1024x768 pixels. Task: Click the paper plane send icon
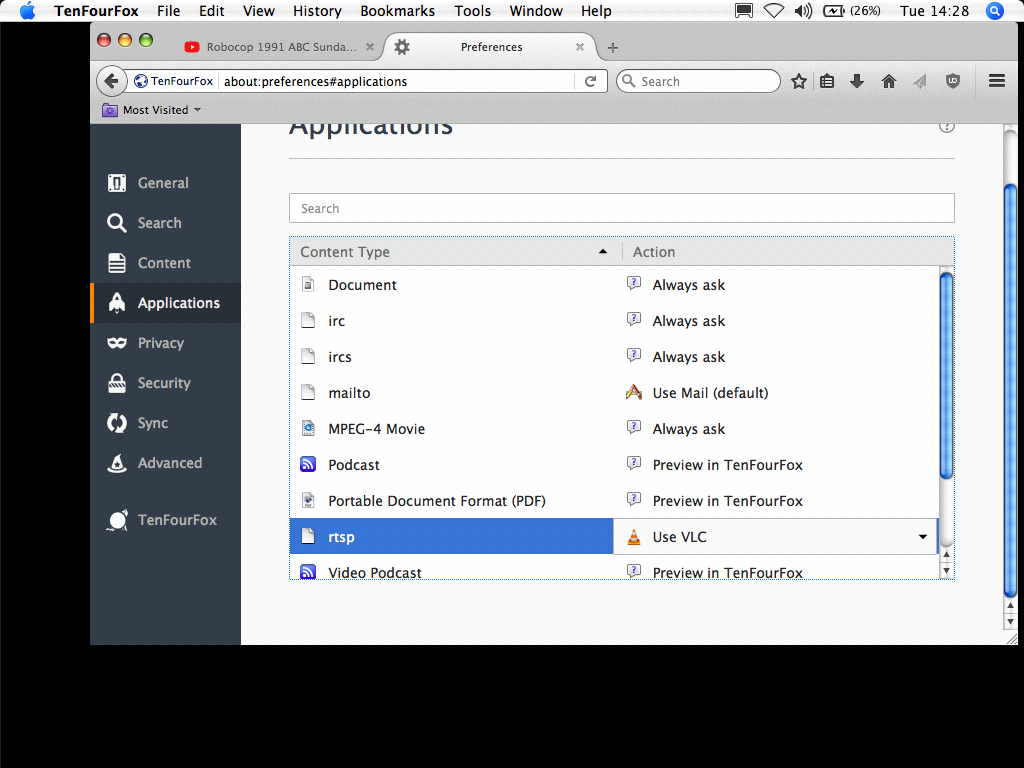[920, 81]
